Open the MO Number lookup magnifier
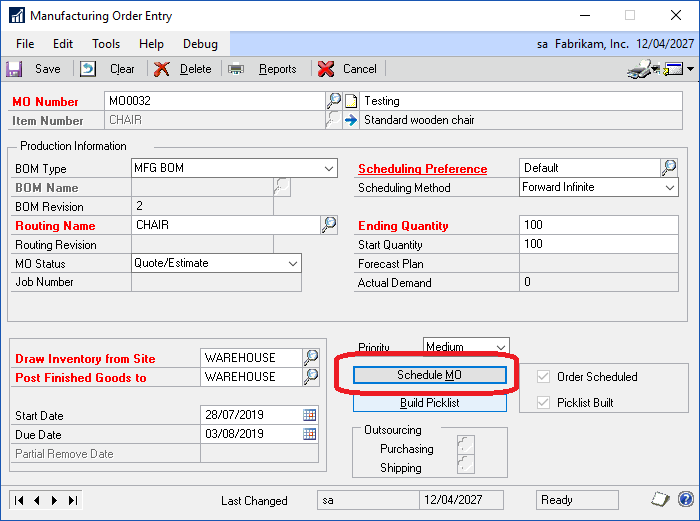 tap(333, 101)
